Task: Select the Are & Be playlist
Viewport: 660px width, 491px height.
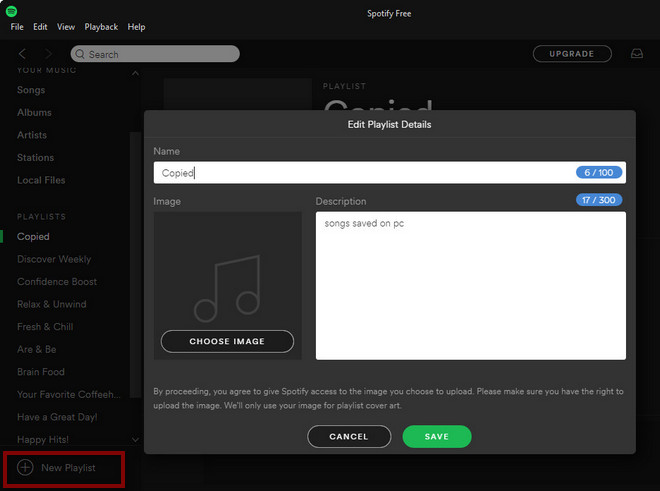Action: pyautogui.click(x=37, y=349)
